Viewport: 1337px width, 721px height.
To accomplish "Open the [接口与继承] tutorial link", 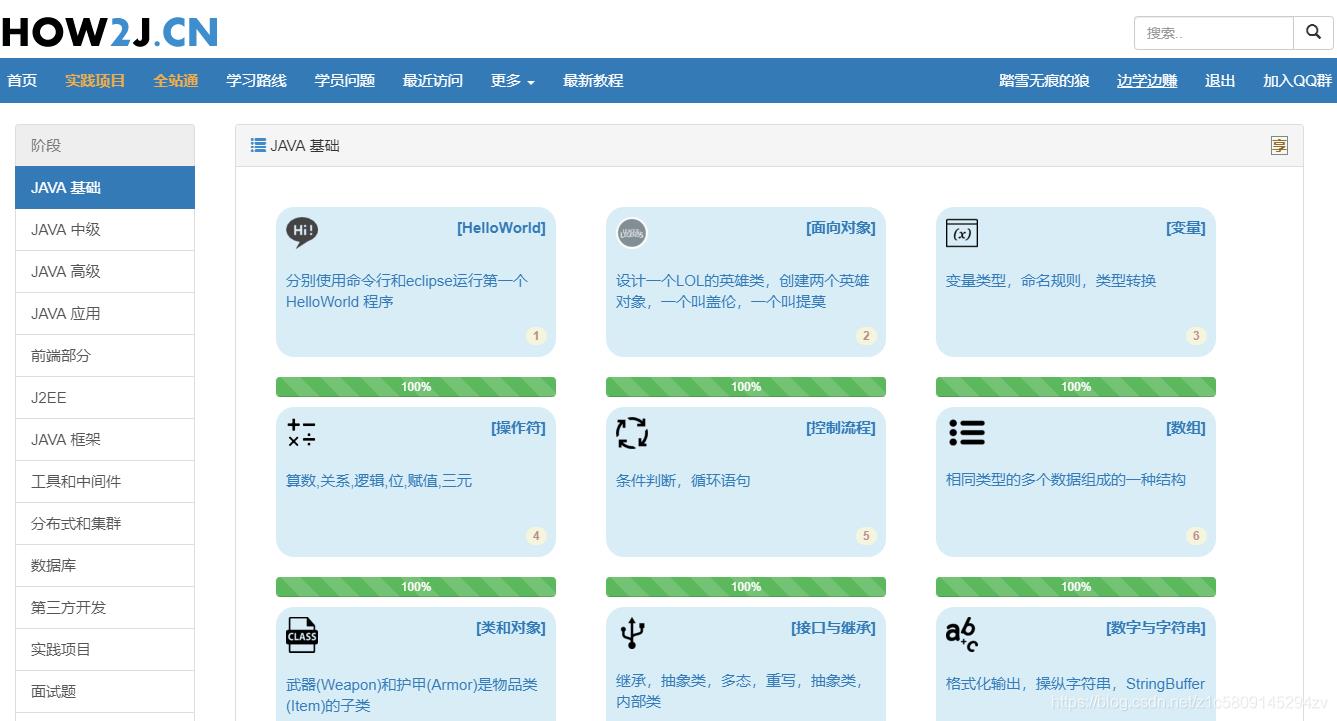I will click(833, 628).
